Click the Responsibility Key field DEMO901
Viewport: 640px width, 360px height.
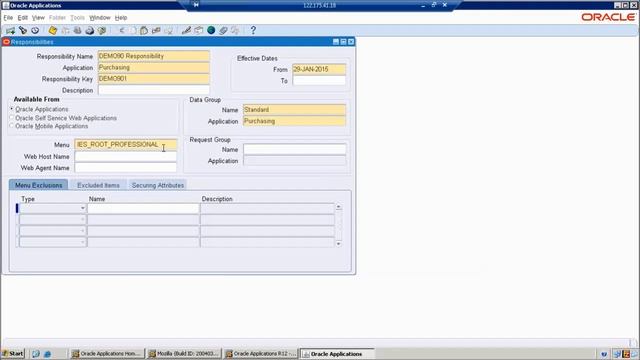(x=154, y=78)
